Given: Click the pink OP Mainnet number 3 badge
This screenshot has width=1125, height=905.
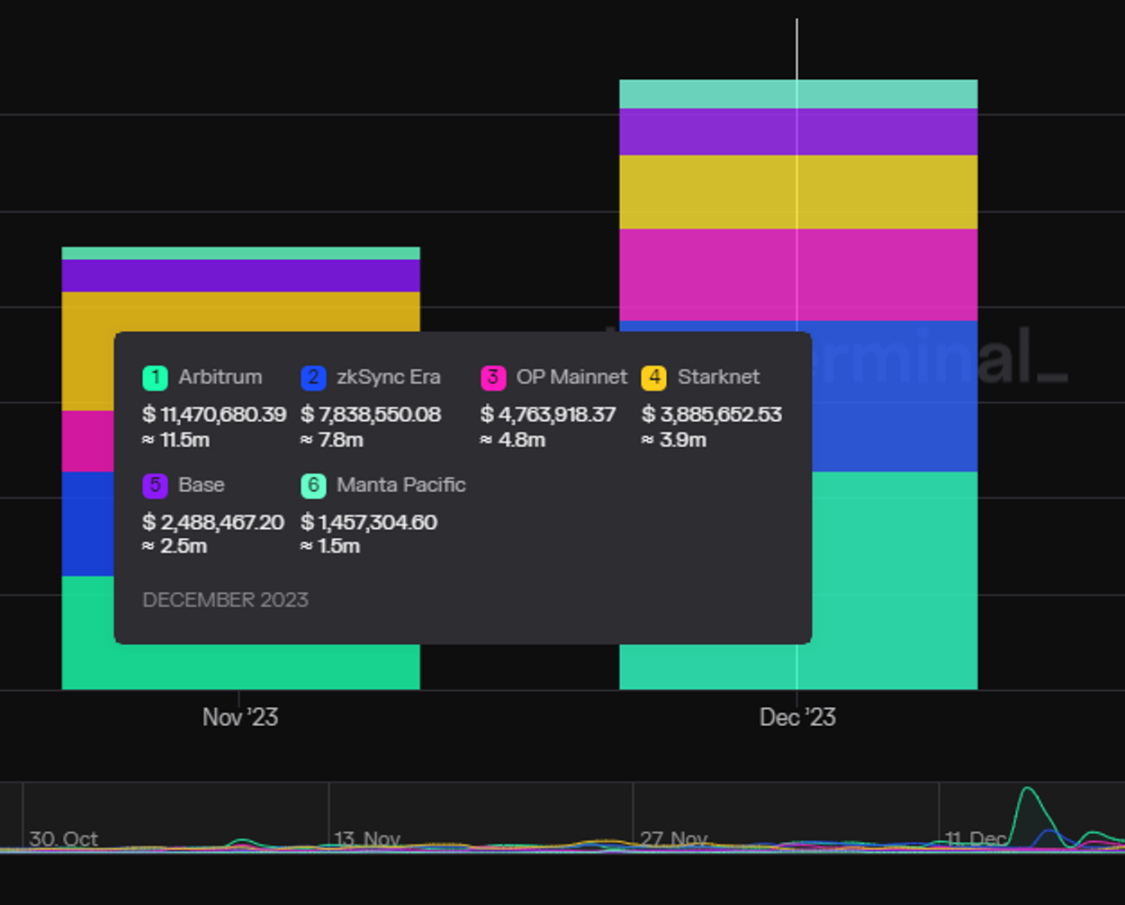Looking at the screenshot, I should 493,378.
